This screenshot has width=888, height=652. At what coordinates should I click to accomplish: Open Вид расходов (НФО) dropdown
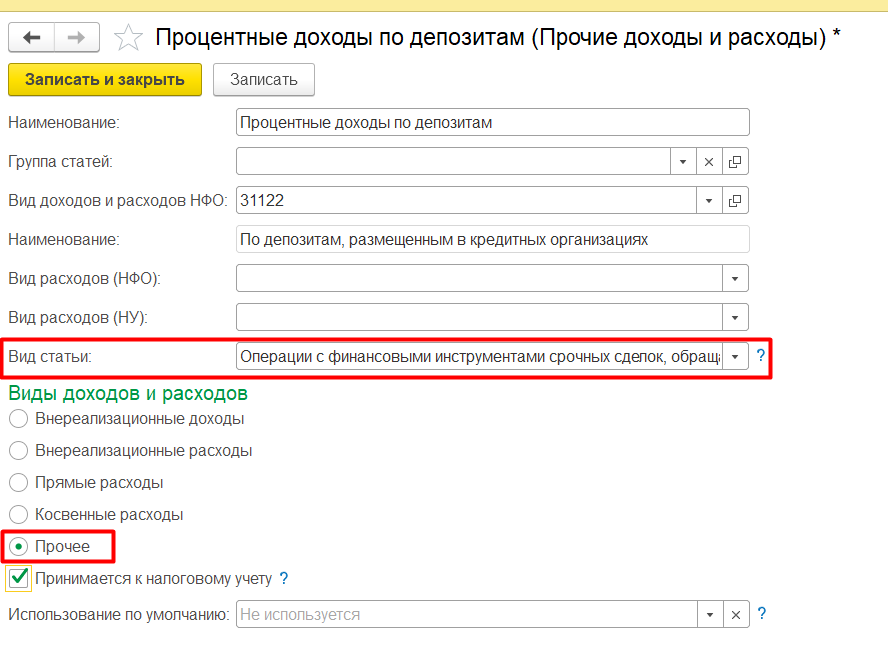pyautogui.click(x=735, y=278)
